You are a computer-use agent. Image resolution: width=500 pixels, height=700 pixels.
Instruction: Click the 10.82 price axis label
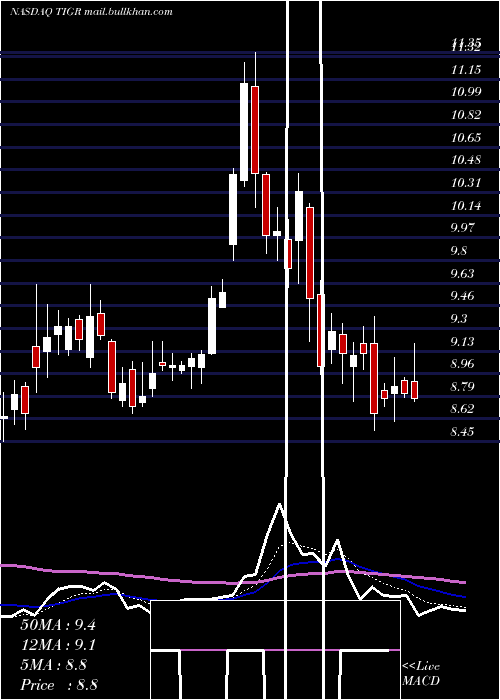tap(466, 115)
